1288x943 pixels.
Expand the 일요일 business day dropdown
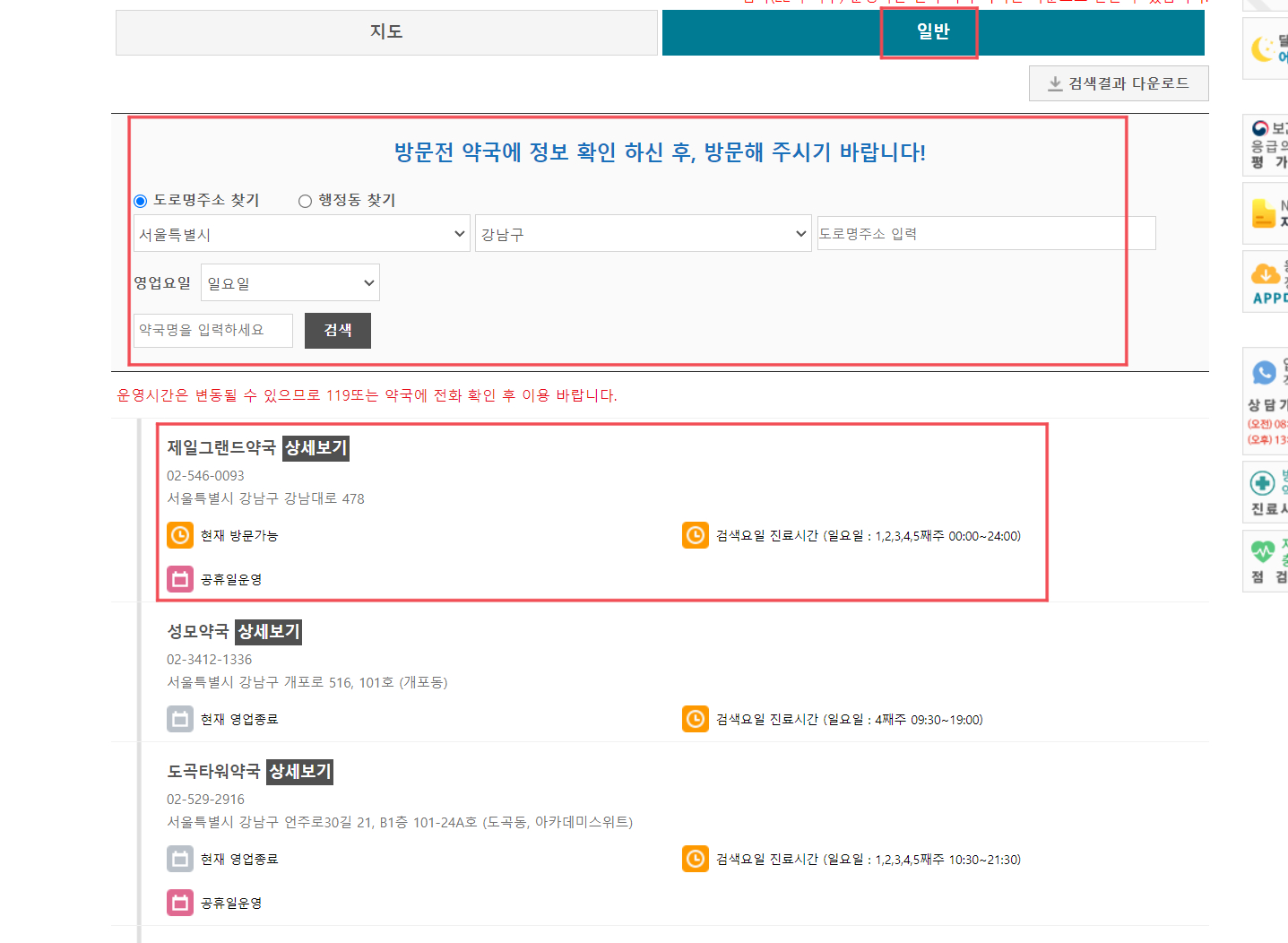(x=290, y=283)
